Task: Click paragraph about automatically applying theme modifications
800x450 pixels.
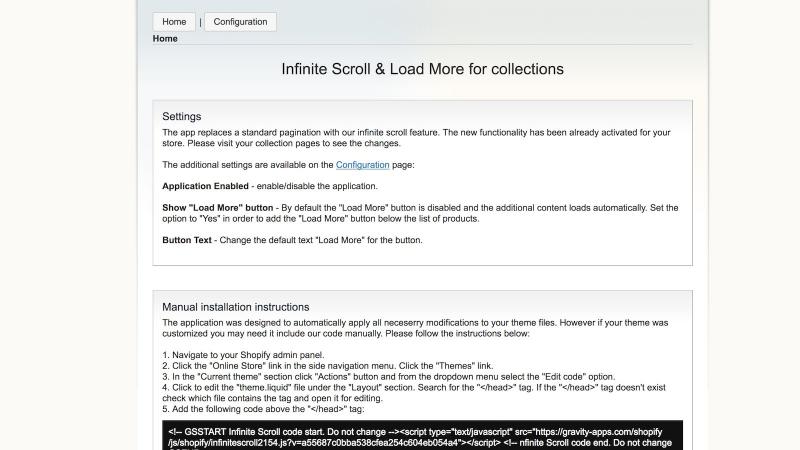Action: click(415, 328)
